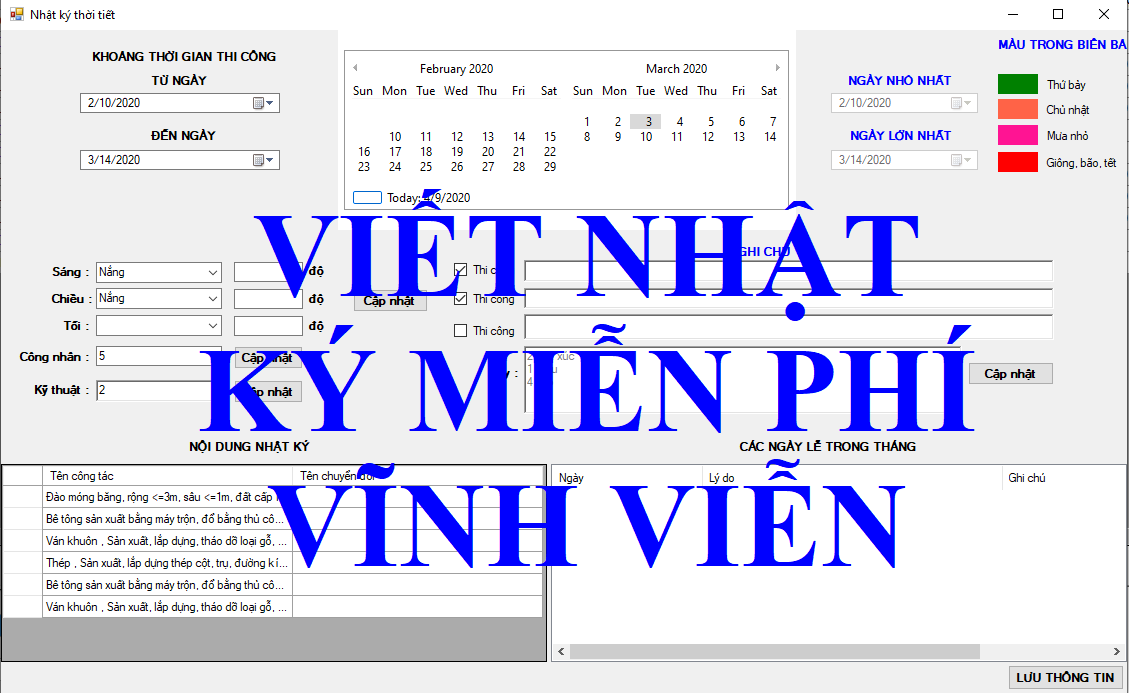Click right arrow of holidays table scrollbar
The width and height of the screenshot is (1129, 693).
[x=1117, y=652]
